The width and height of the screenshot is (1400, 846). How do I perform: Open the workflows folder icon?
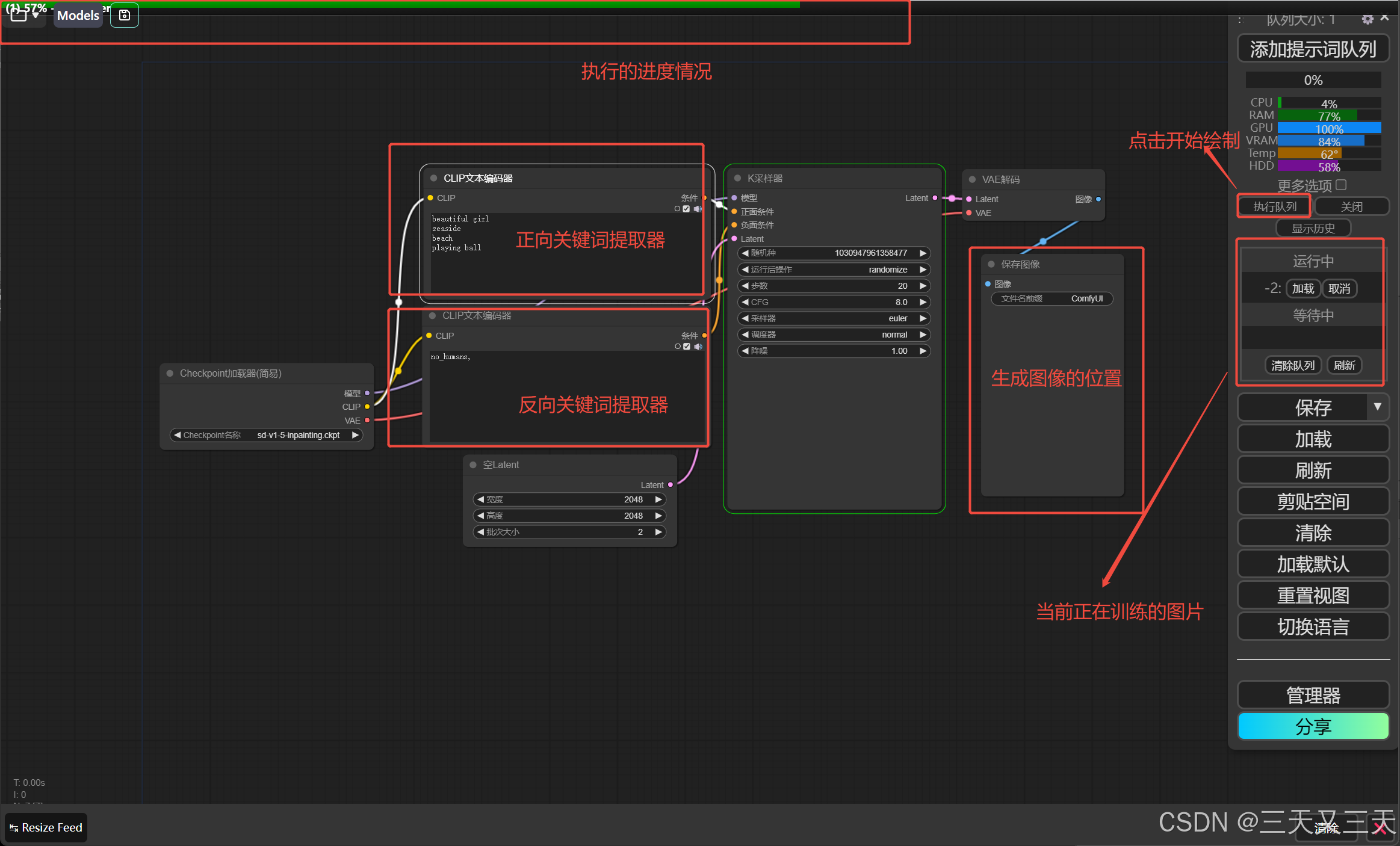click(x=19, y=14)
